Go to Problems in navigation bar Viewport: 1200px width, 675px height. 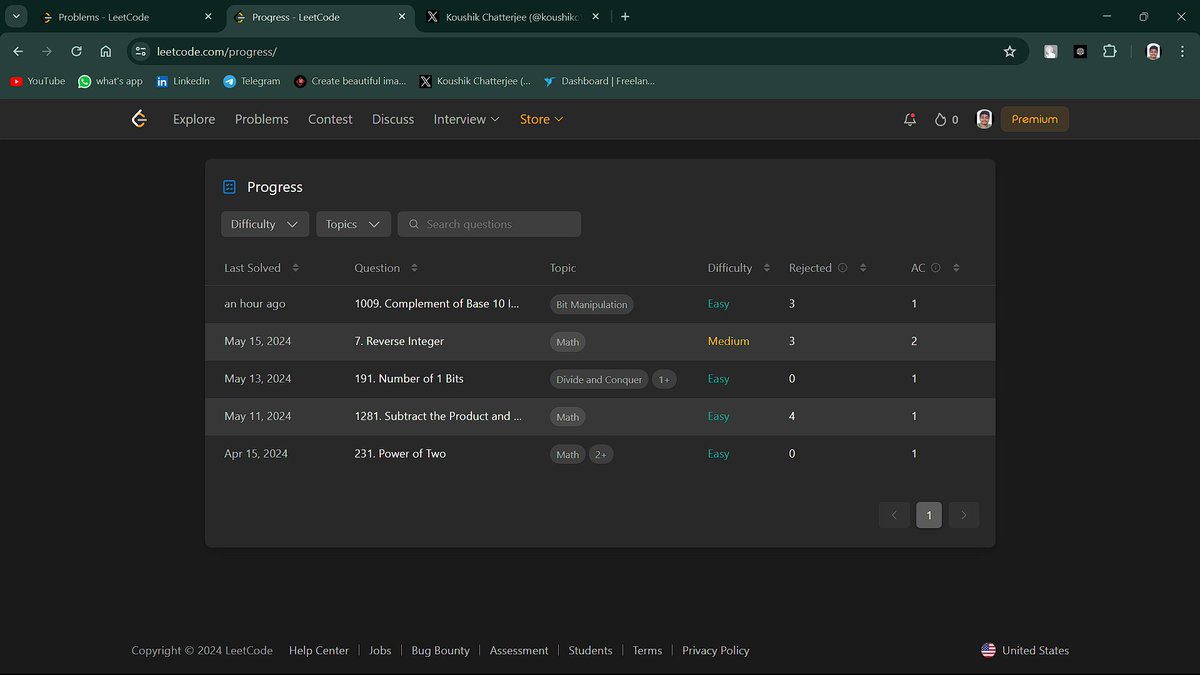tap(262, 119)
